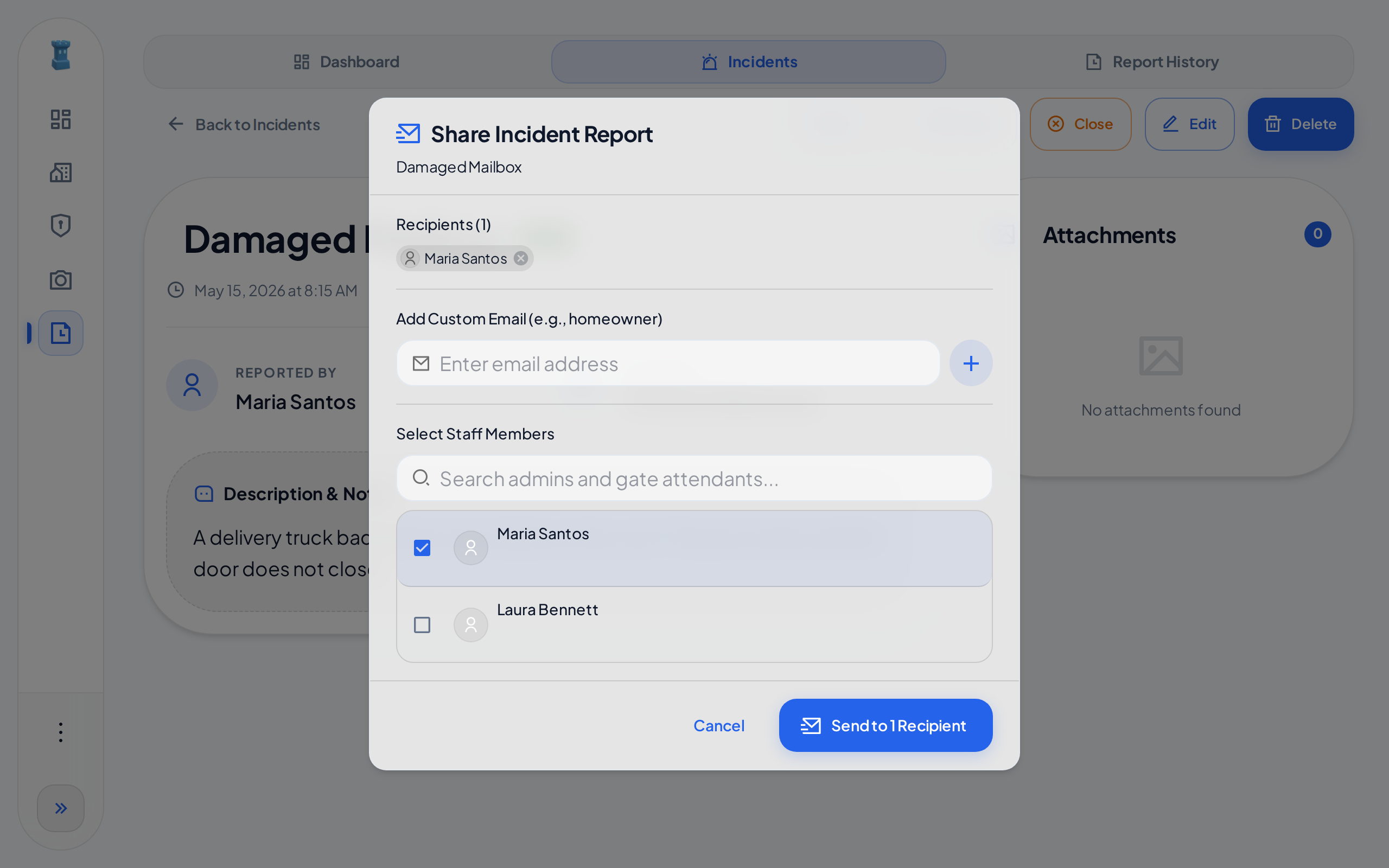Click Laura Bennett avatar in staff list
1389x868 pixels.
tap(470, 624)
